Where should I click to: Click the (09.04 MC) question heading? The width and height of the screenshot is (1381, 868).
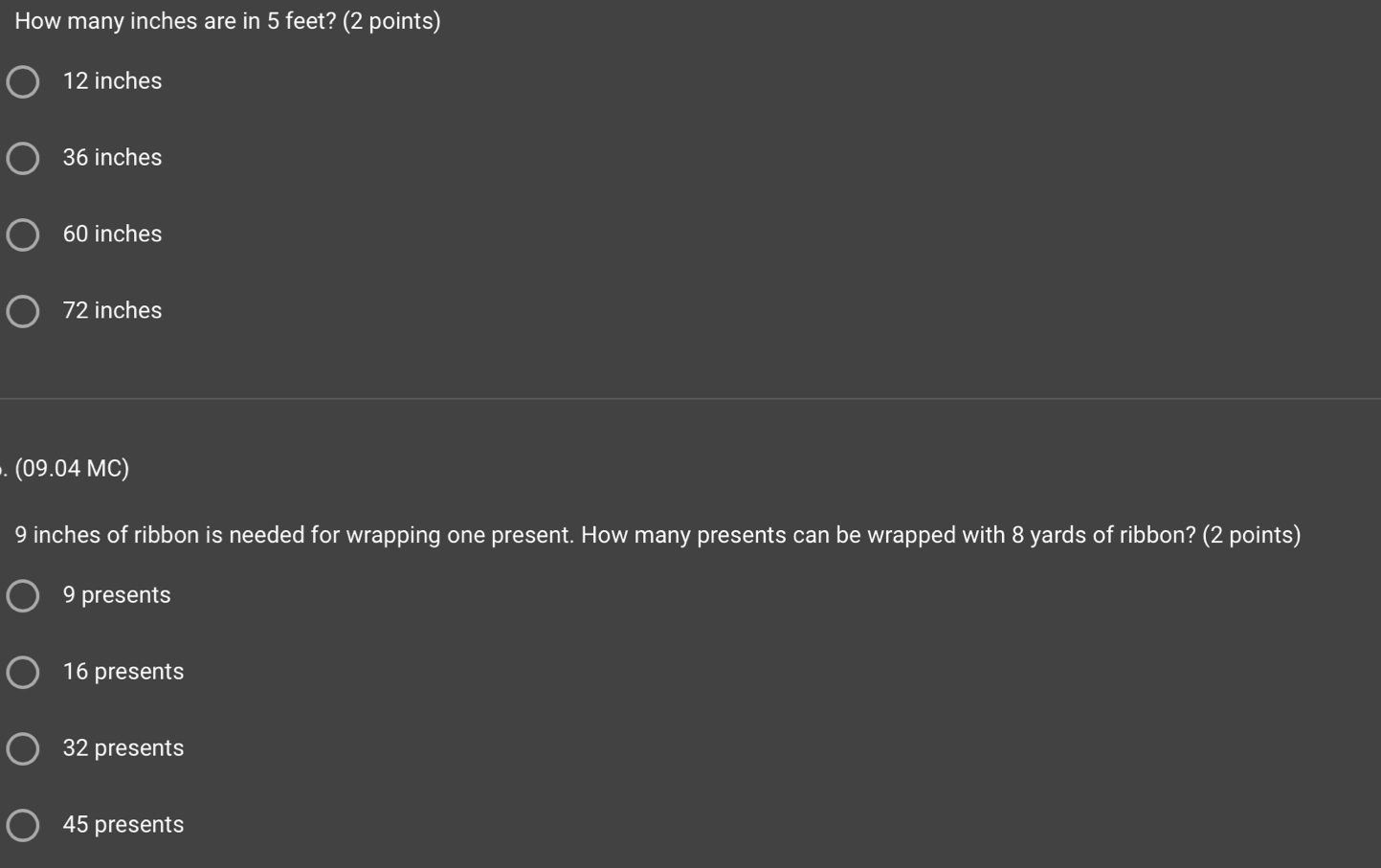tap(72, 468)
